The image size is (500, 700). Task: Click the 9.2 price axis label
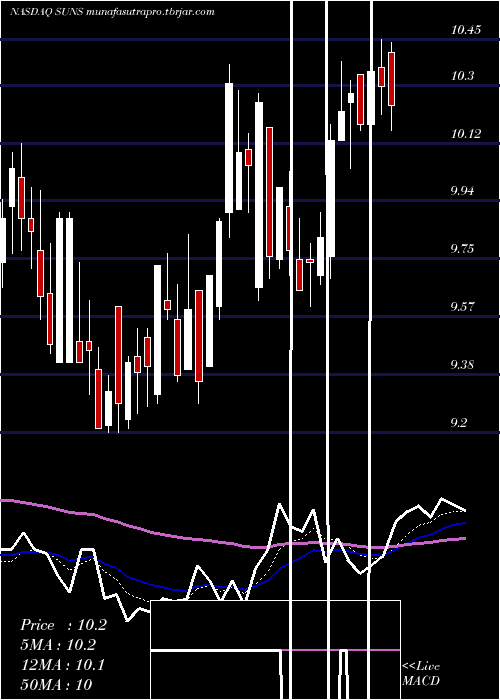459,422
